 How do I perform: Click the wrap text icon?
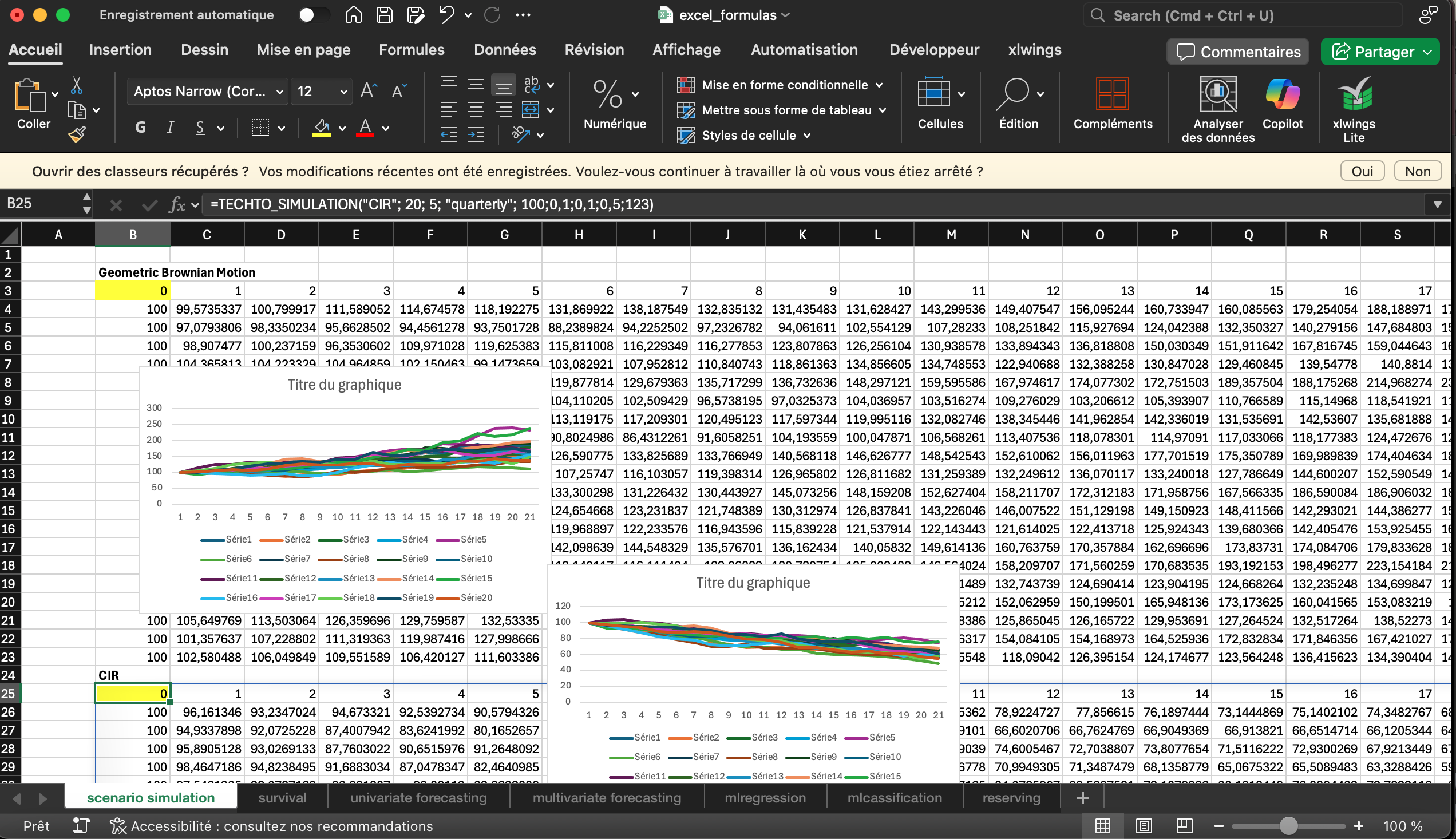point(532,85)
